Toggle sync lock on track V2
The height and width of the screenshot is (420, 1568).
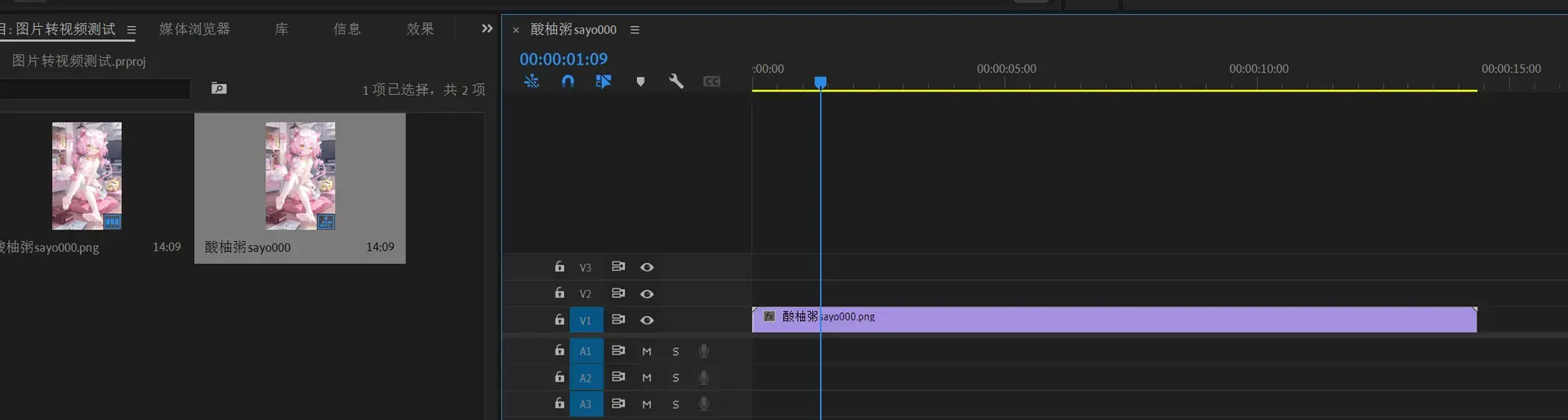(x=618, y=293)
